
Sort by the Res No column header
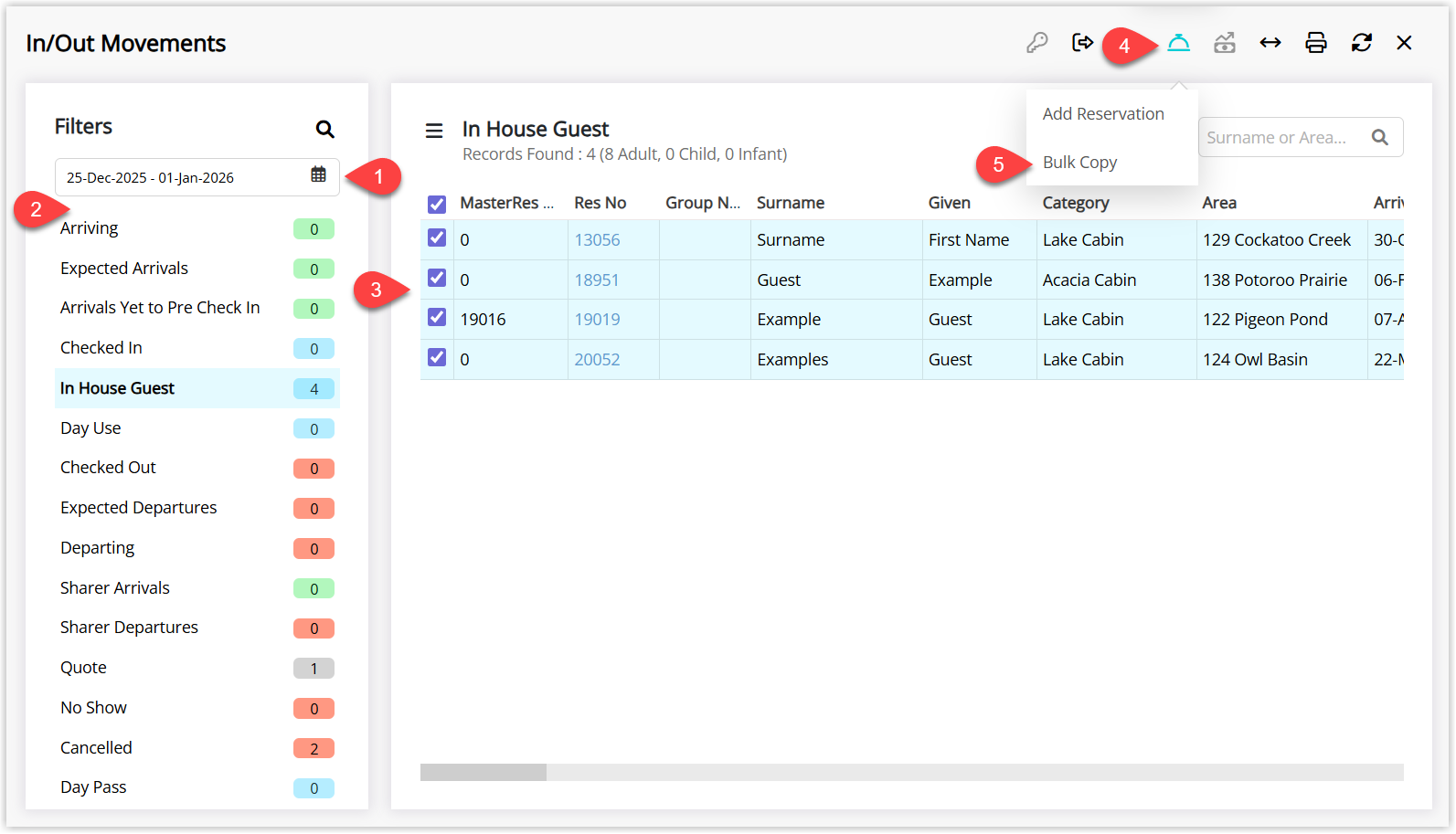(x=600, y=203)
